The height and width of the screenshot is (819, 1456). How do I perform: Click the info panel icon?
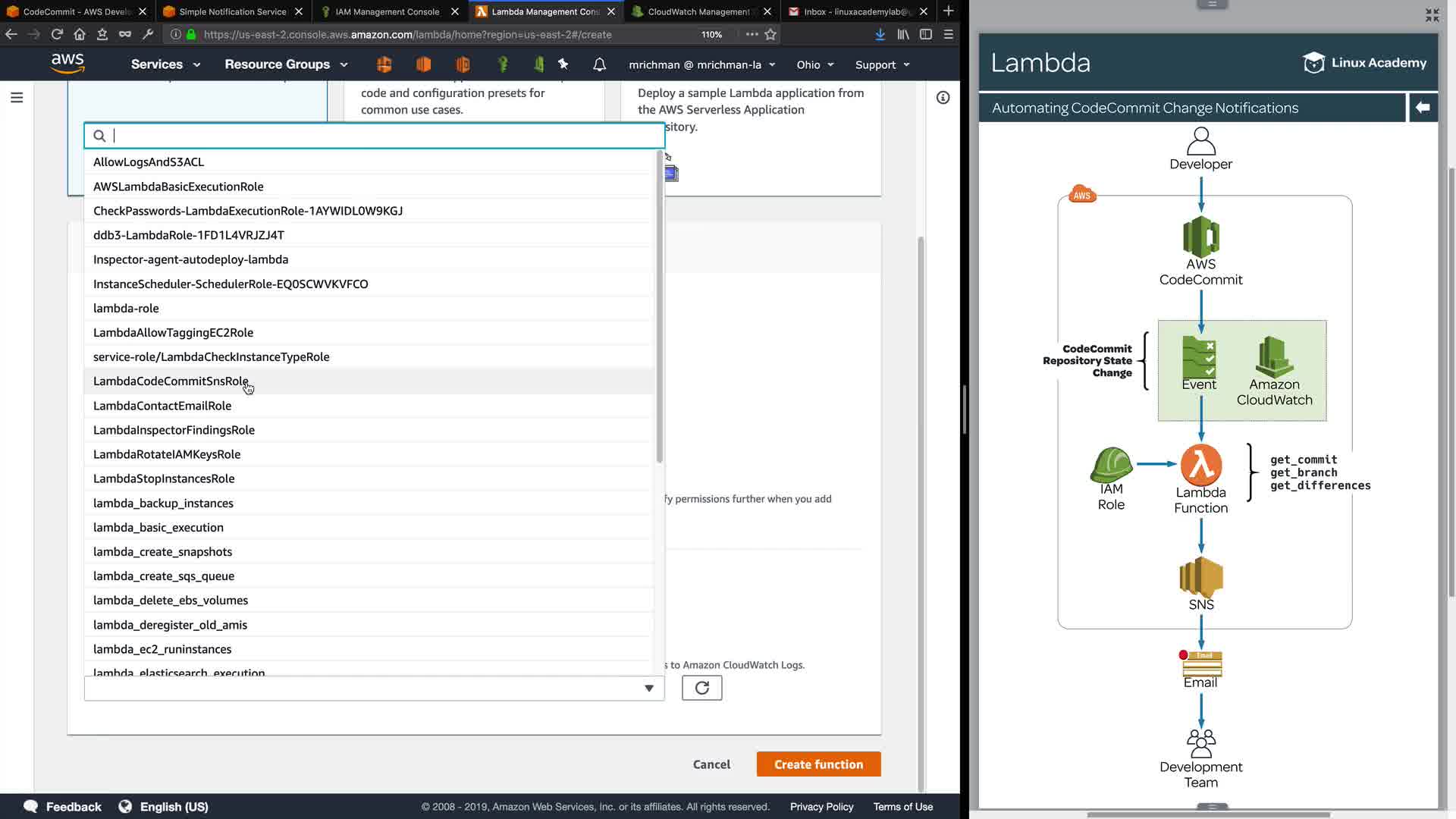(943, 97)
